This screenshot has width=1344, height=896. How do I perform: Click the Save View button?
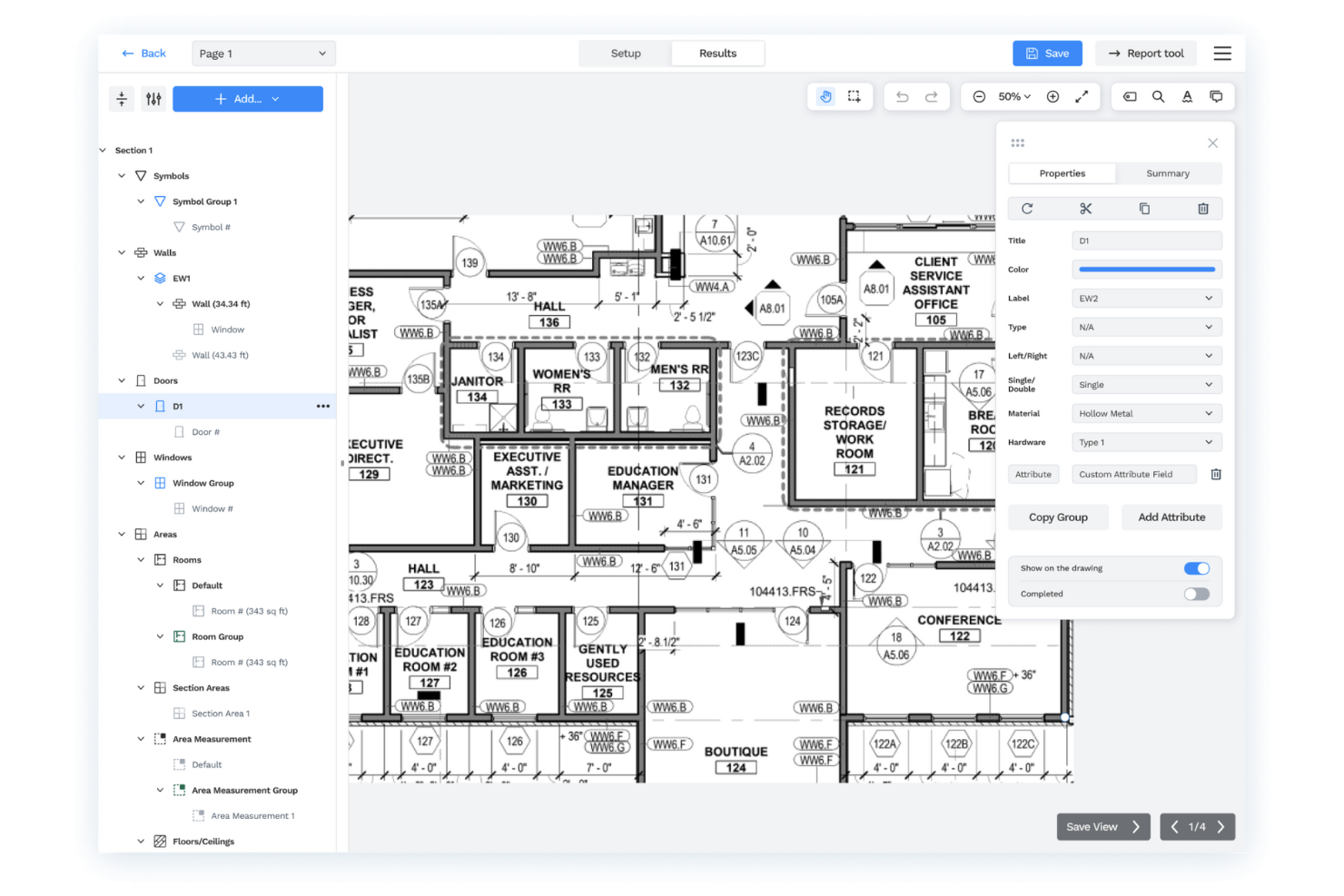(1103, 827)
